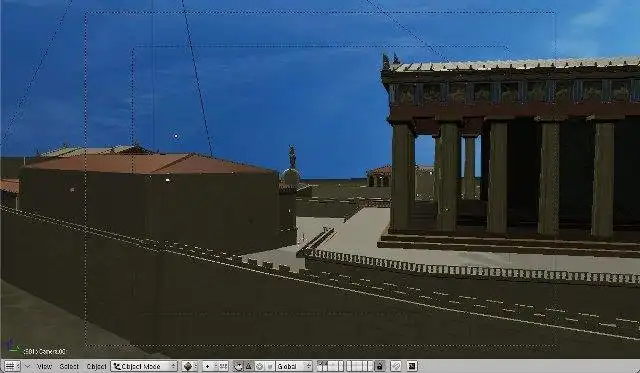Viewport: 640px width, 373px height.
Task: Open the viewport shading selector
Action: 189,366
